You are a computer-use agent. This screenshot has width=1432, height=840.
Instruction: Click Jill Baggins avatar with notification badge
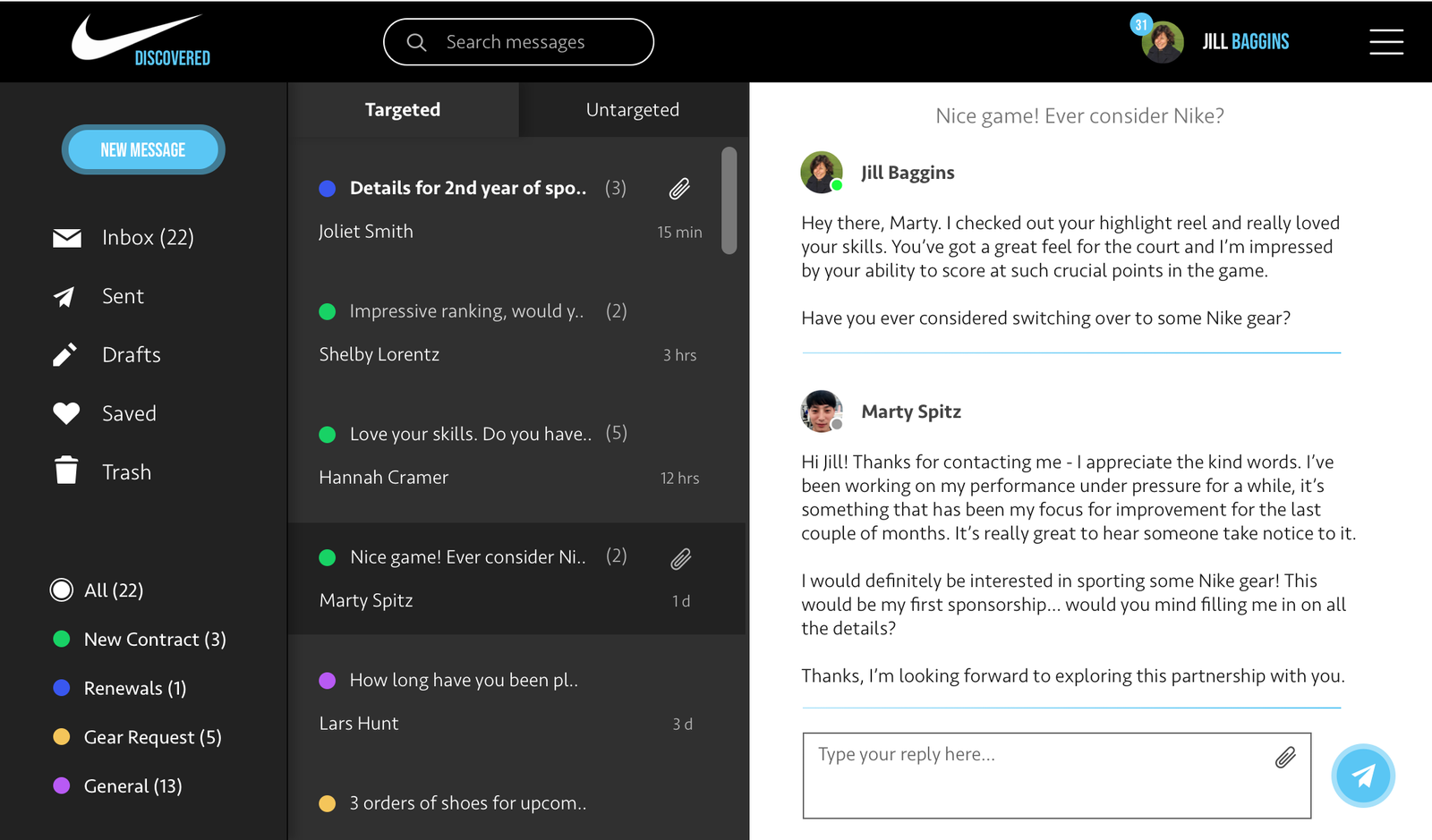[x=1162, y=42]
